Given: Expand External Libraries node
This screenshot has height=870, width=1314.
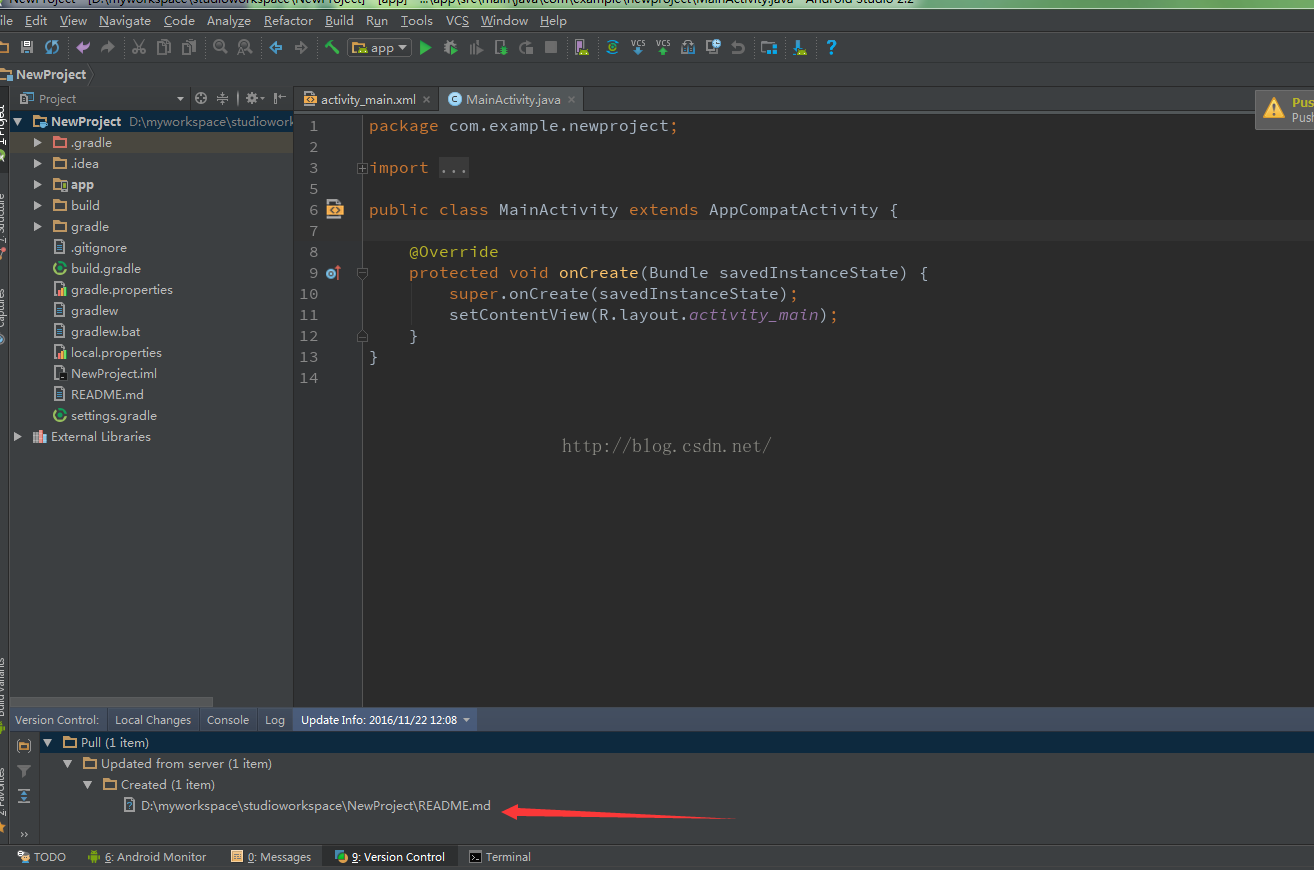Looking at the screenshot, I should (18, 436).
